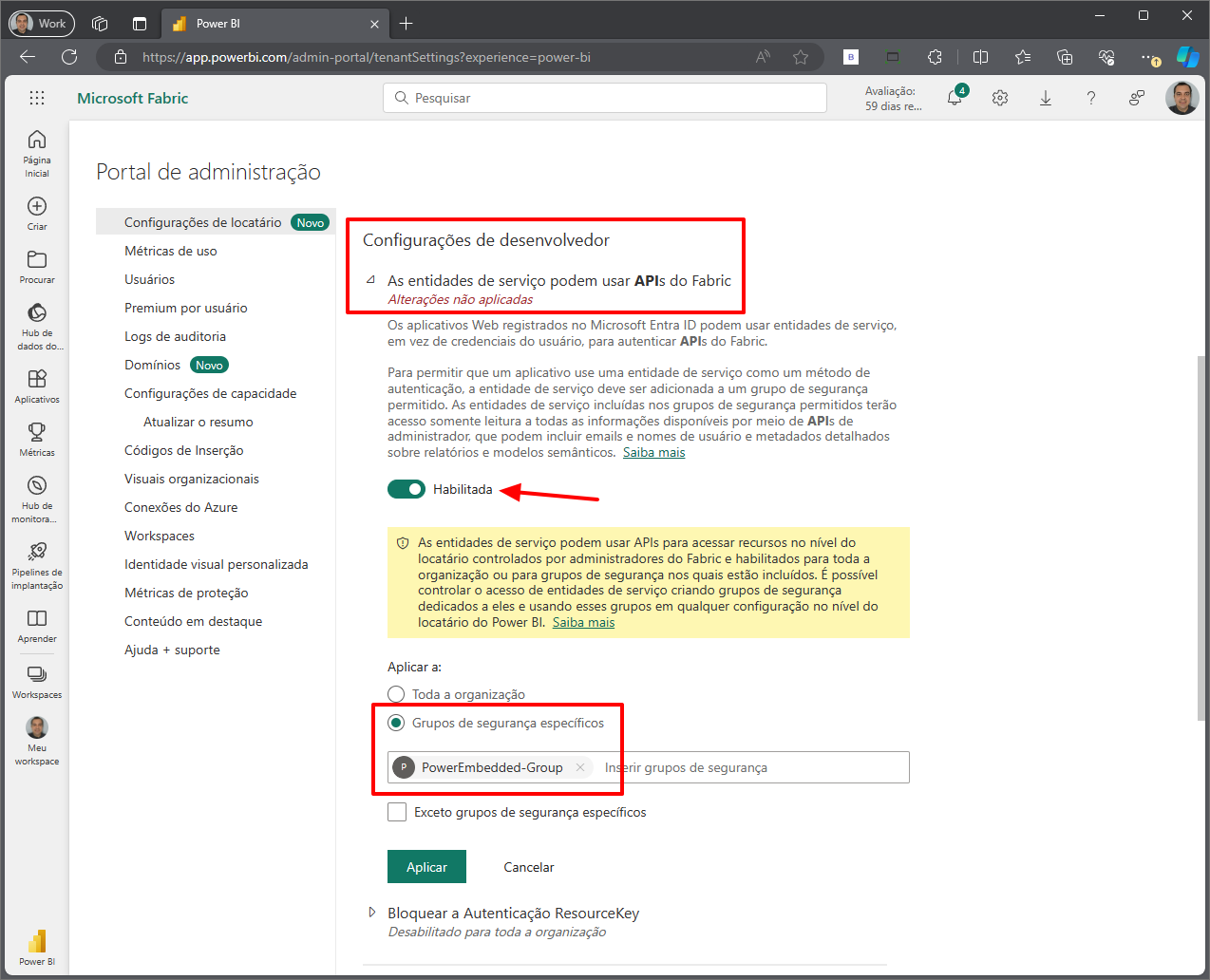
Task: Remove PowerEmbedded-Group with its X icon
Action: pyautogui.click(x=580, y=767)
